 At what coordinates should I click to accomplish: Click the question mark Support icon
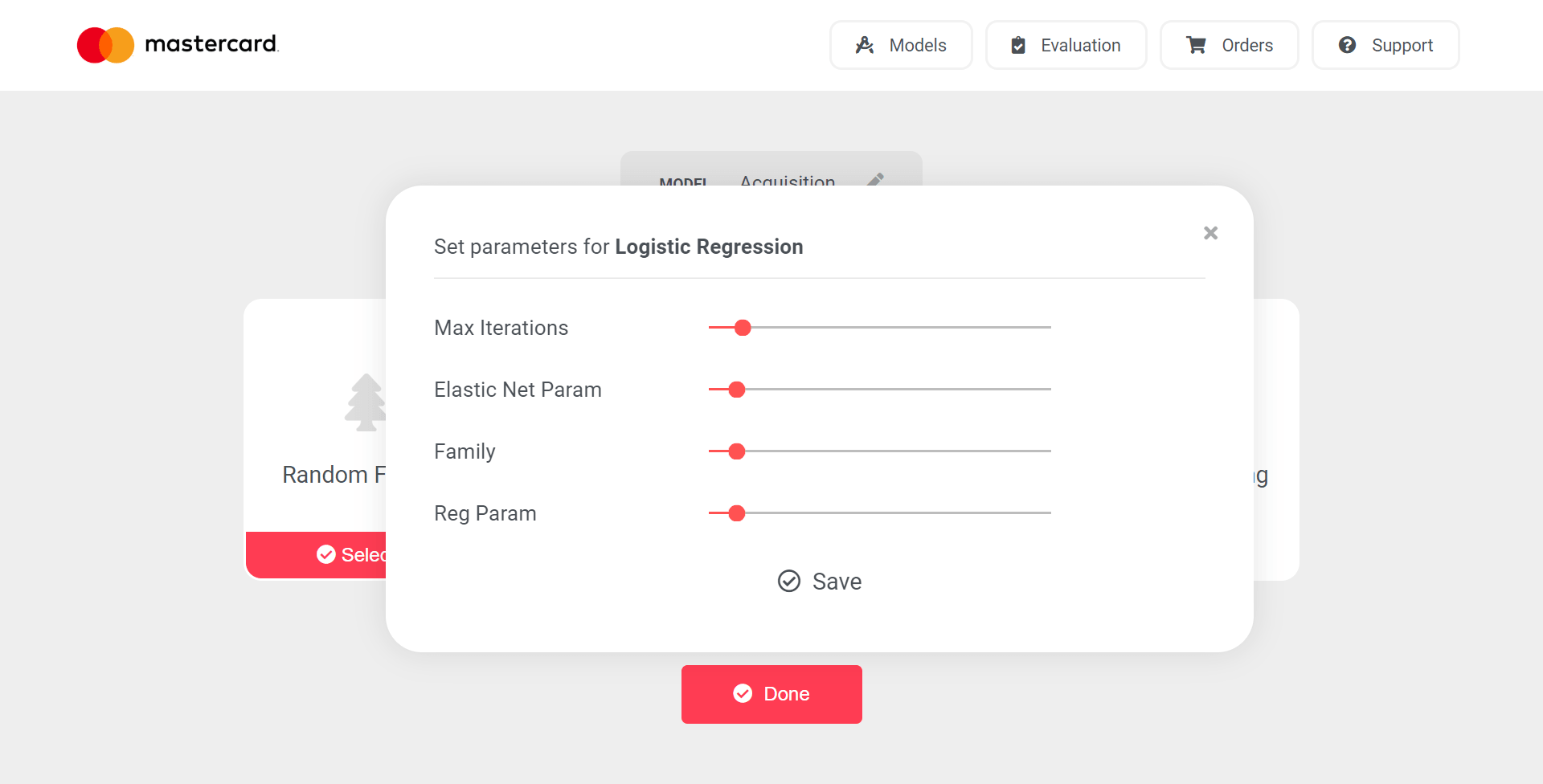coord(1348,45)
